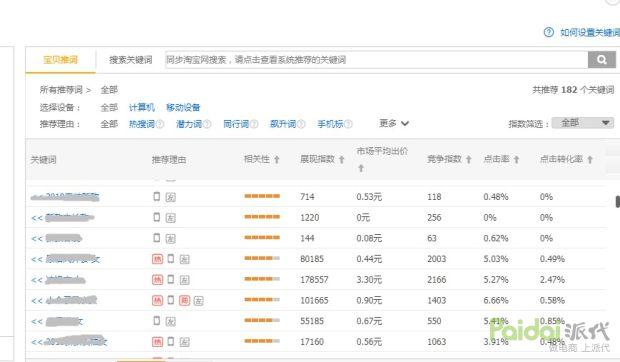Click help icon next to 同行词
The width and height of the screenshot is (620, 362).
[x=254, y=124]
